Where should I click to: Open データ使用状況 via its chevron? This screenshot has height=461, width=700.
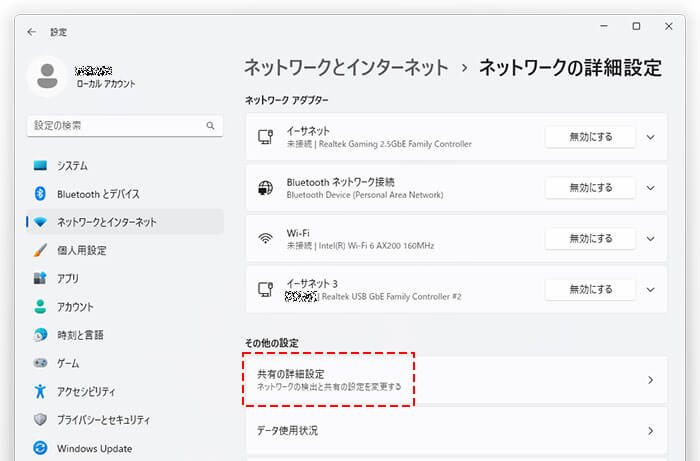[650, 431]
